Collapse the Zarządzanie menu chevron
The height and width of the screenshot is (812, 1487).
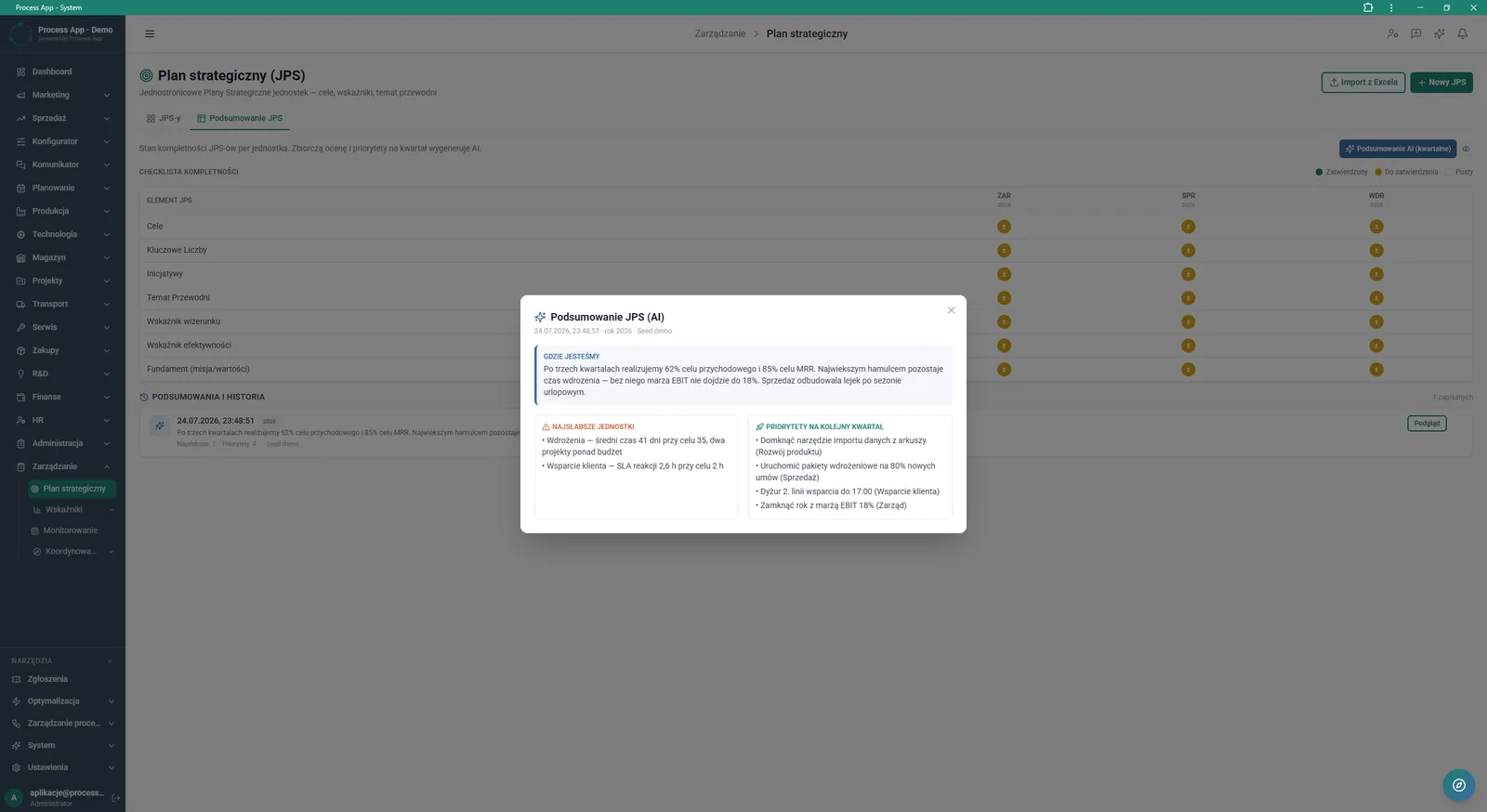coord(107,466)
